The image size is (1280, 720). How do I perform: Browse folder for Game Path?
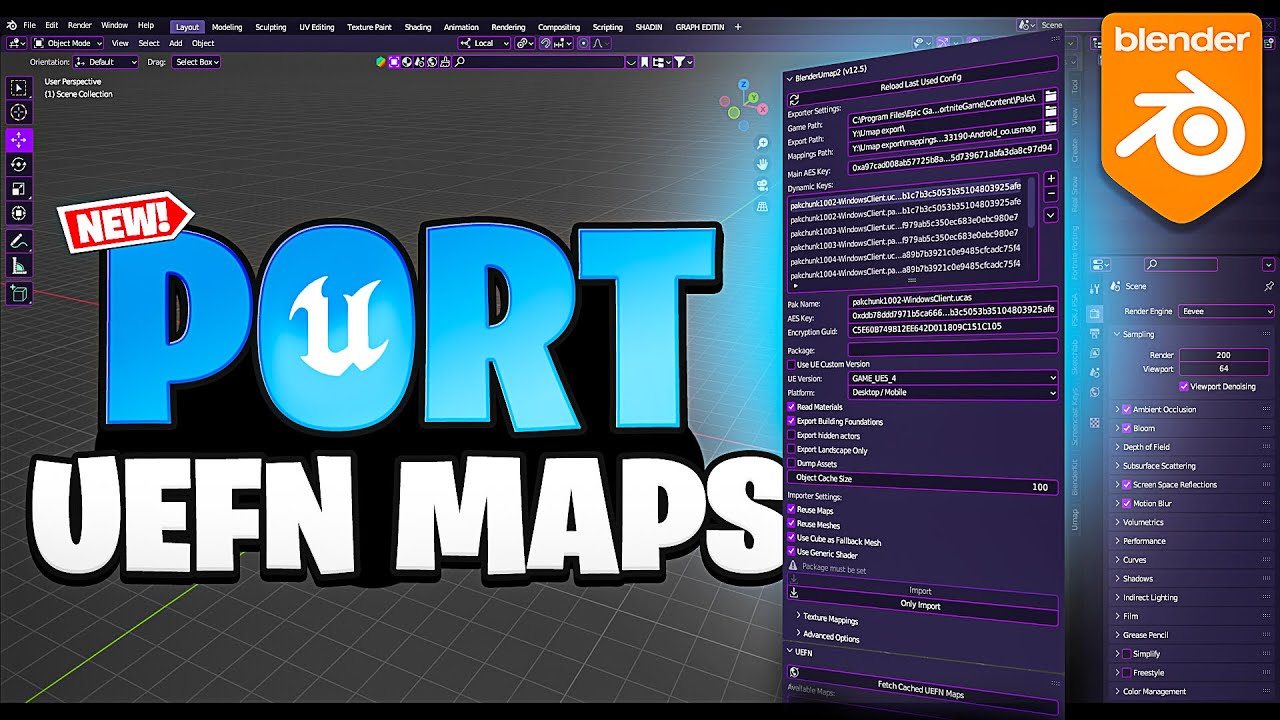click(1050, 96)
